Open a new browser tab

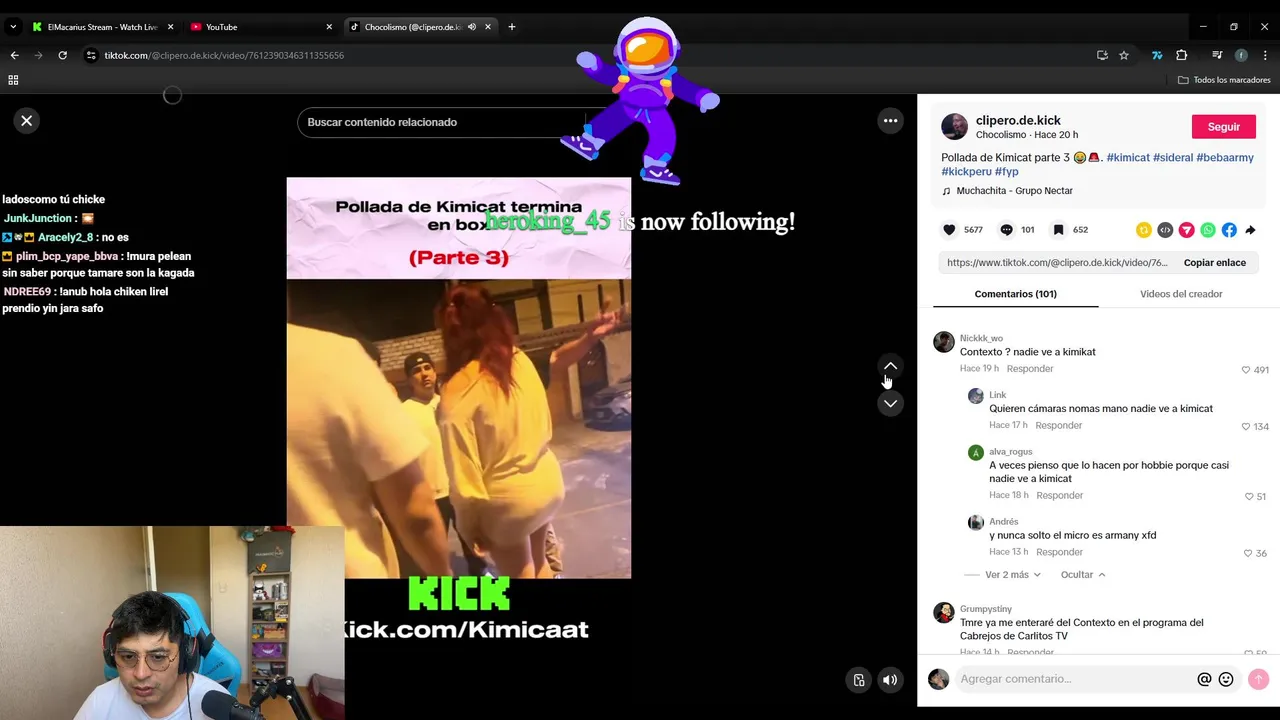click(512, 27)
